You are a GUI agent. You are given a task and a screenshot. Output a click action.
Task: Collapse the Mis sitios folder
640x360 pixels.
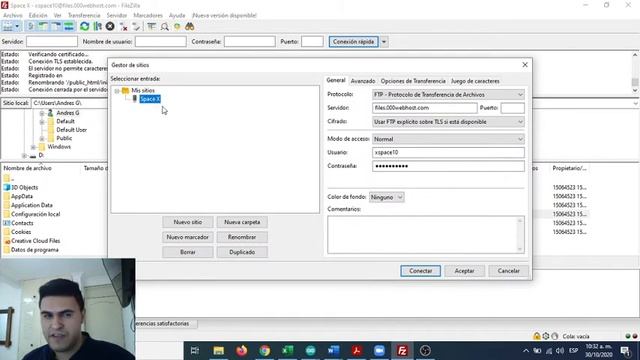(117, 91)
